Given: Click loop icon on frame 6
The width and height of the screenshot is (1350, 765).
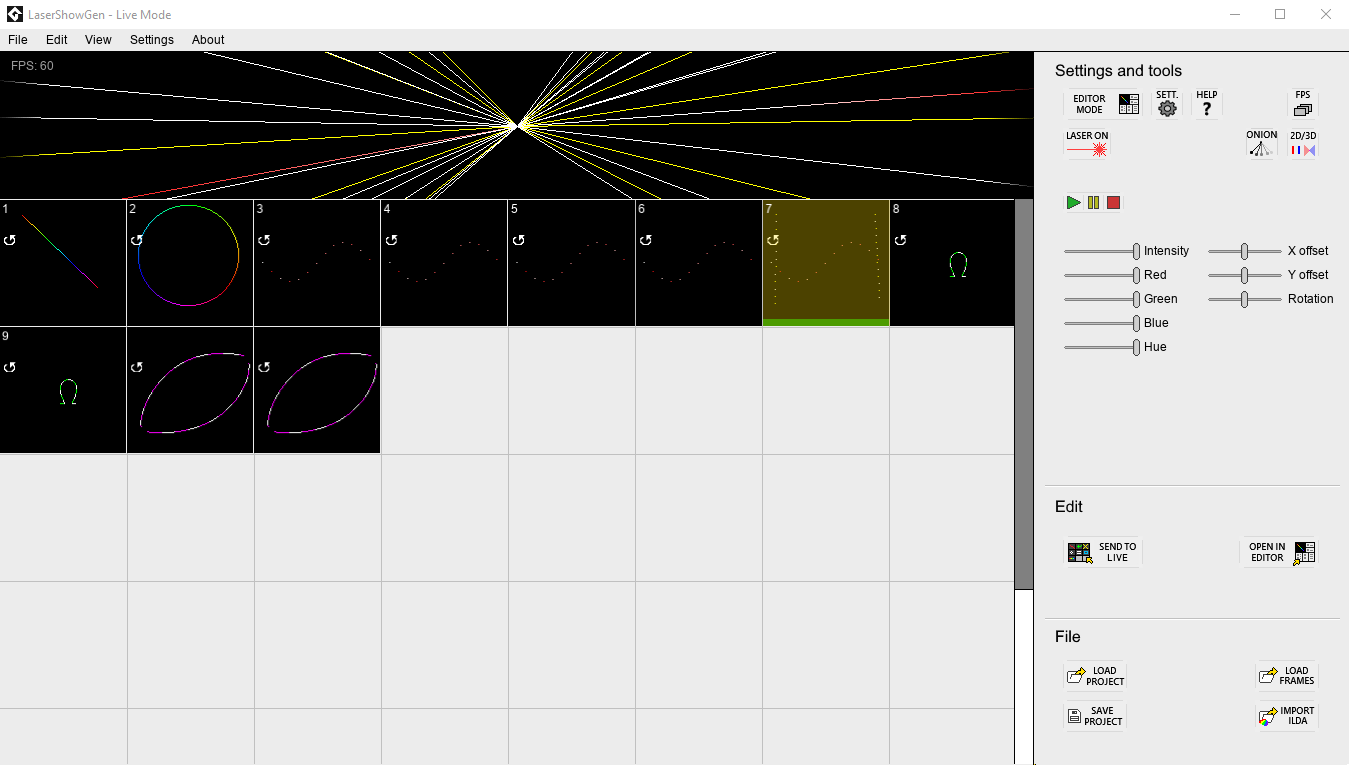Looking at the screenshot, I should 645,240.
